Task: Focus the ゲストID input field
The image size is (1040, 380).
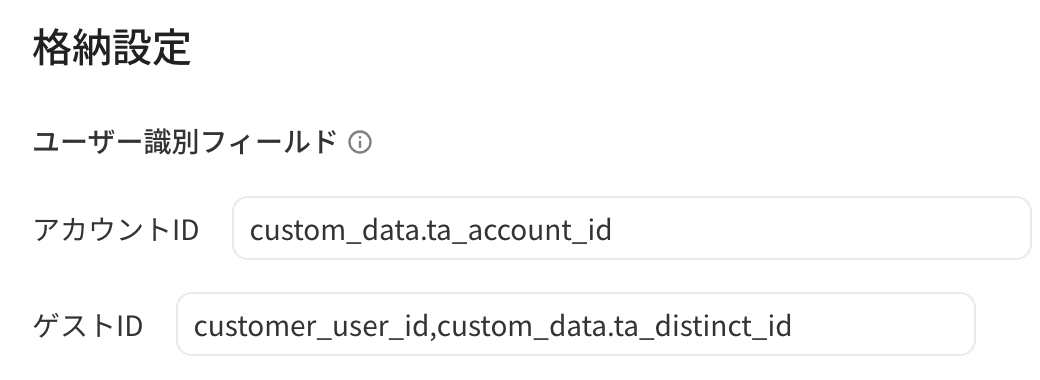Action: click(x=576, y=324)
